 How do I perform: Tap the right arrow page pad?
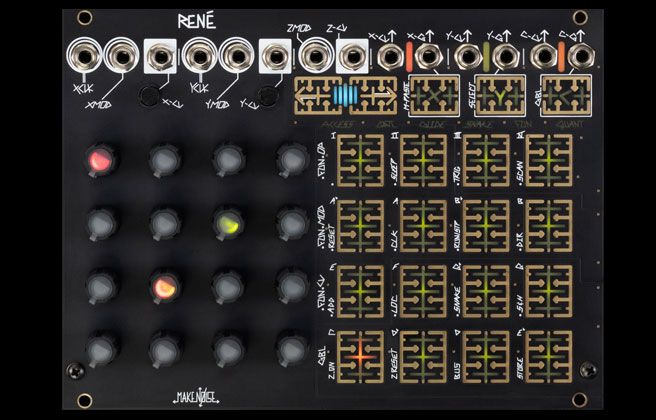373,96
